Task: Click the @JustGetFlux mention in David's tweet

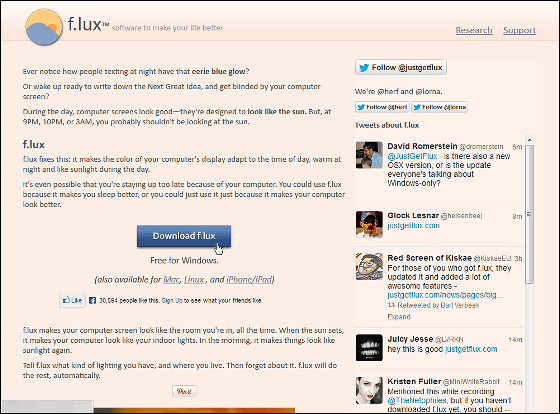Action: (x=412, y=156)
